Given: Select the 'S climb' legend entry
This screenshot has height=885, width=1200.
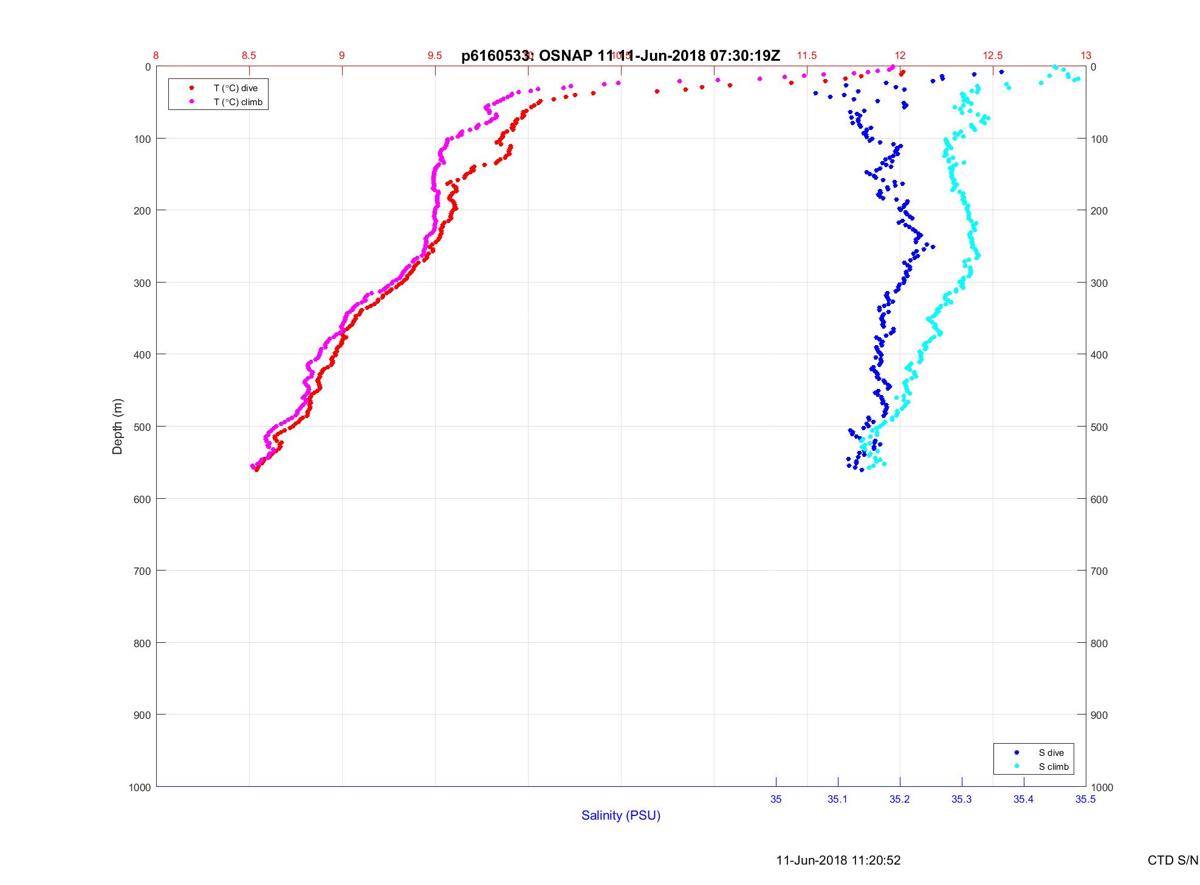Looking at the screenshot, I should pos(1054,766).
